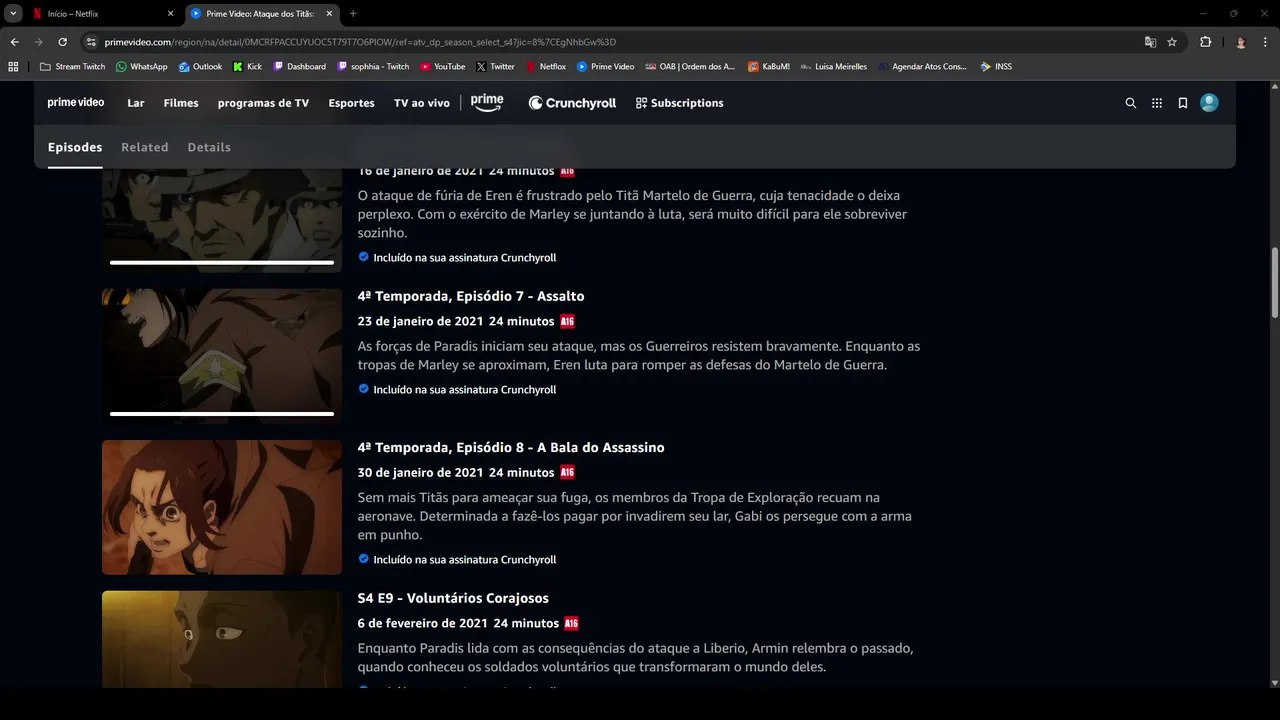
Task: Click the A16 rating badge of Episódio 8
Action: pyautogui.click(x=568, y=472)
